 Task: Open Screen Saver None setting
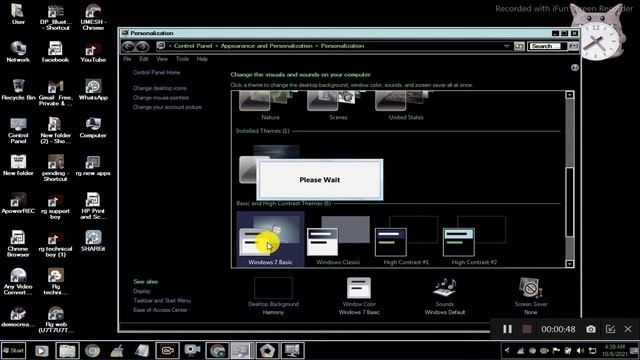531,296
